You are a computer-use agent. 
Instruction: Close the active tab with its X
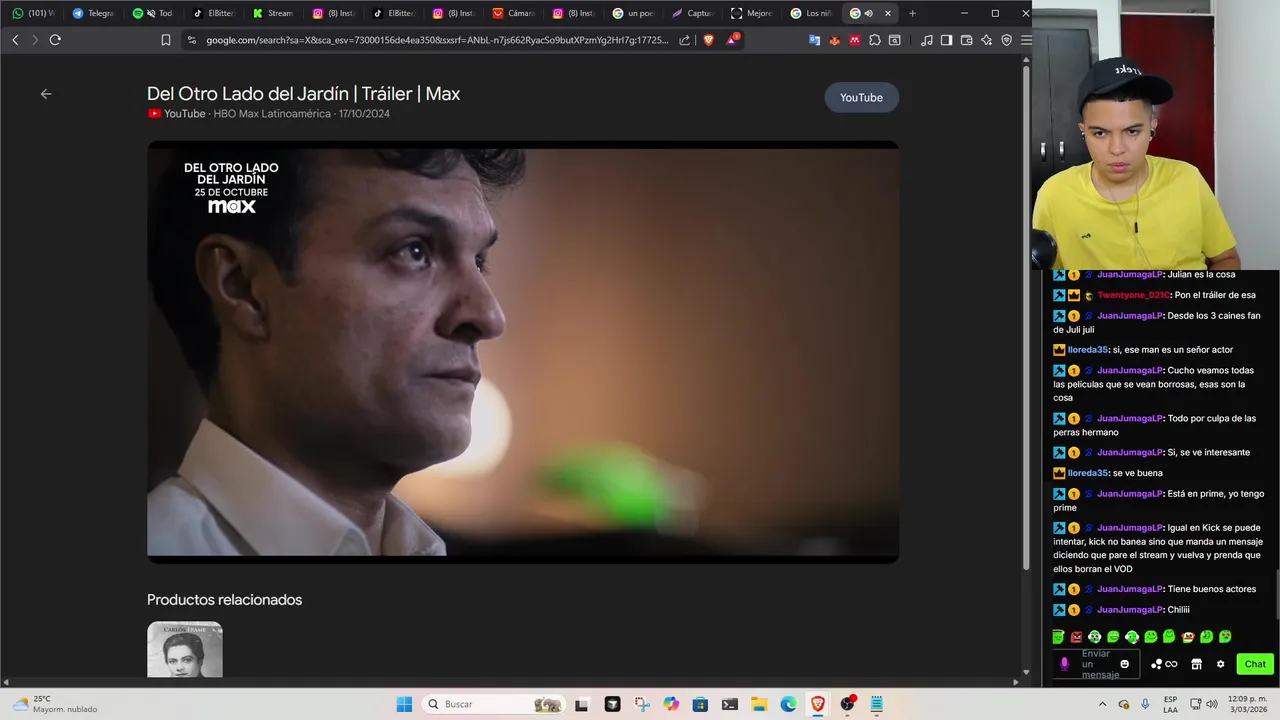click(x=887, y=13)
